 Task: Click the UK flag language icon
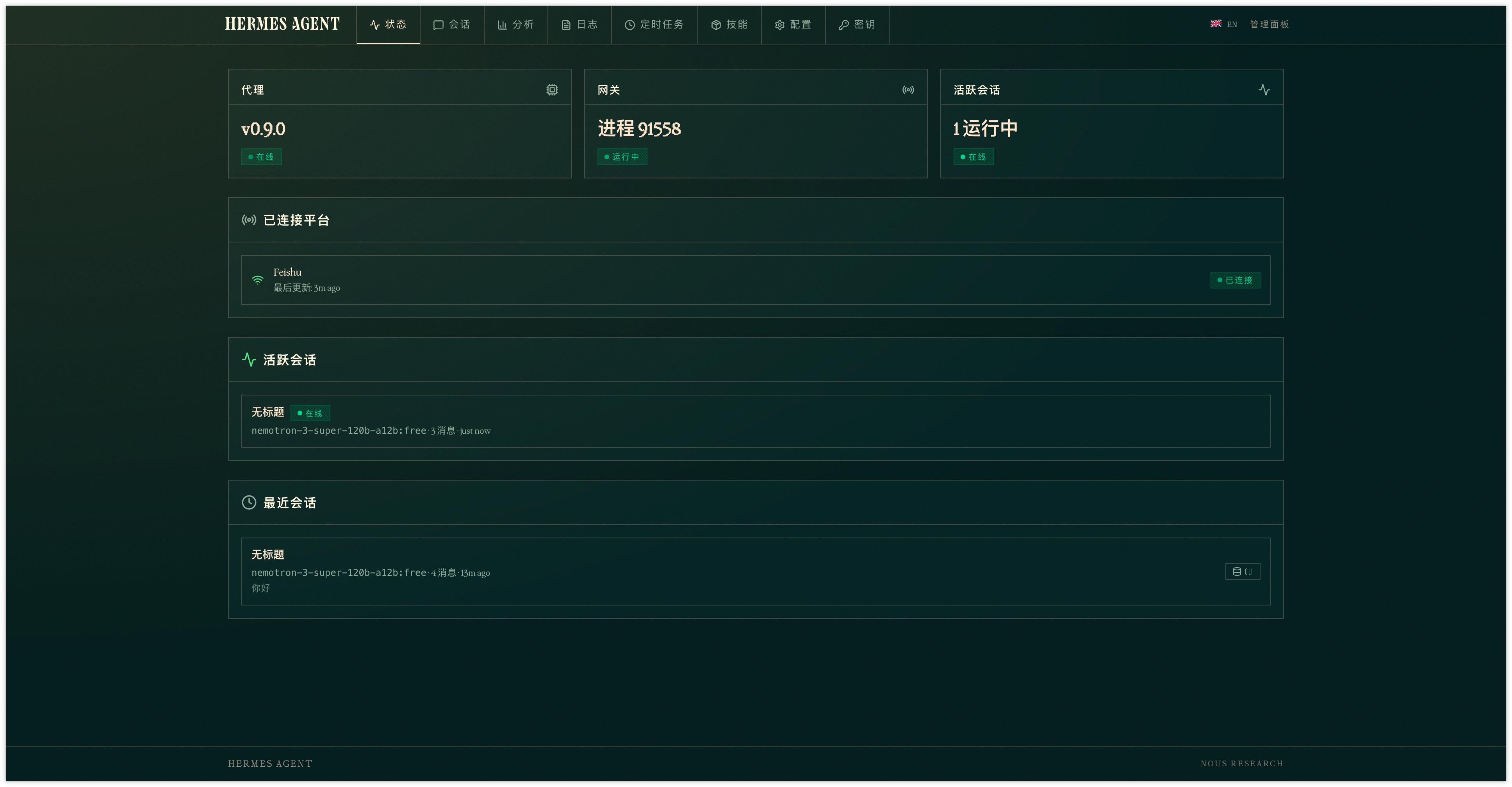(x=1216, y=24)
